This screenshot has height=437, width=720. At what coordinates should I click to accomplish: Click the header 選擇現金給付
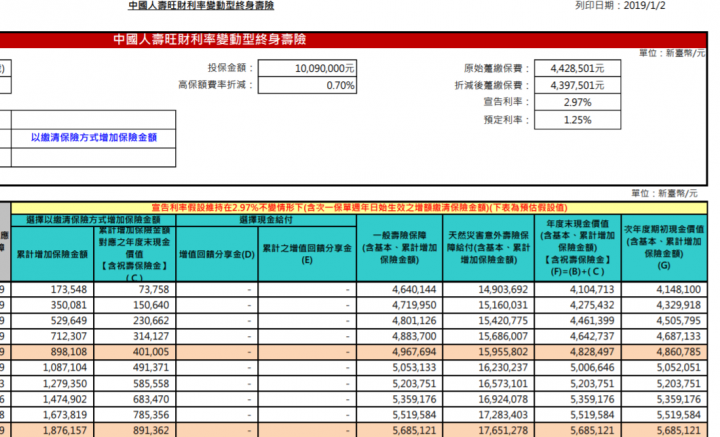(x=266, y=220)
